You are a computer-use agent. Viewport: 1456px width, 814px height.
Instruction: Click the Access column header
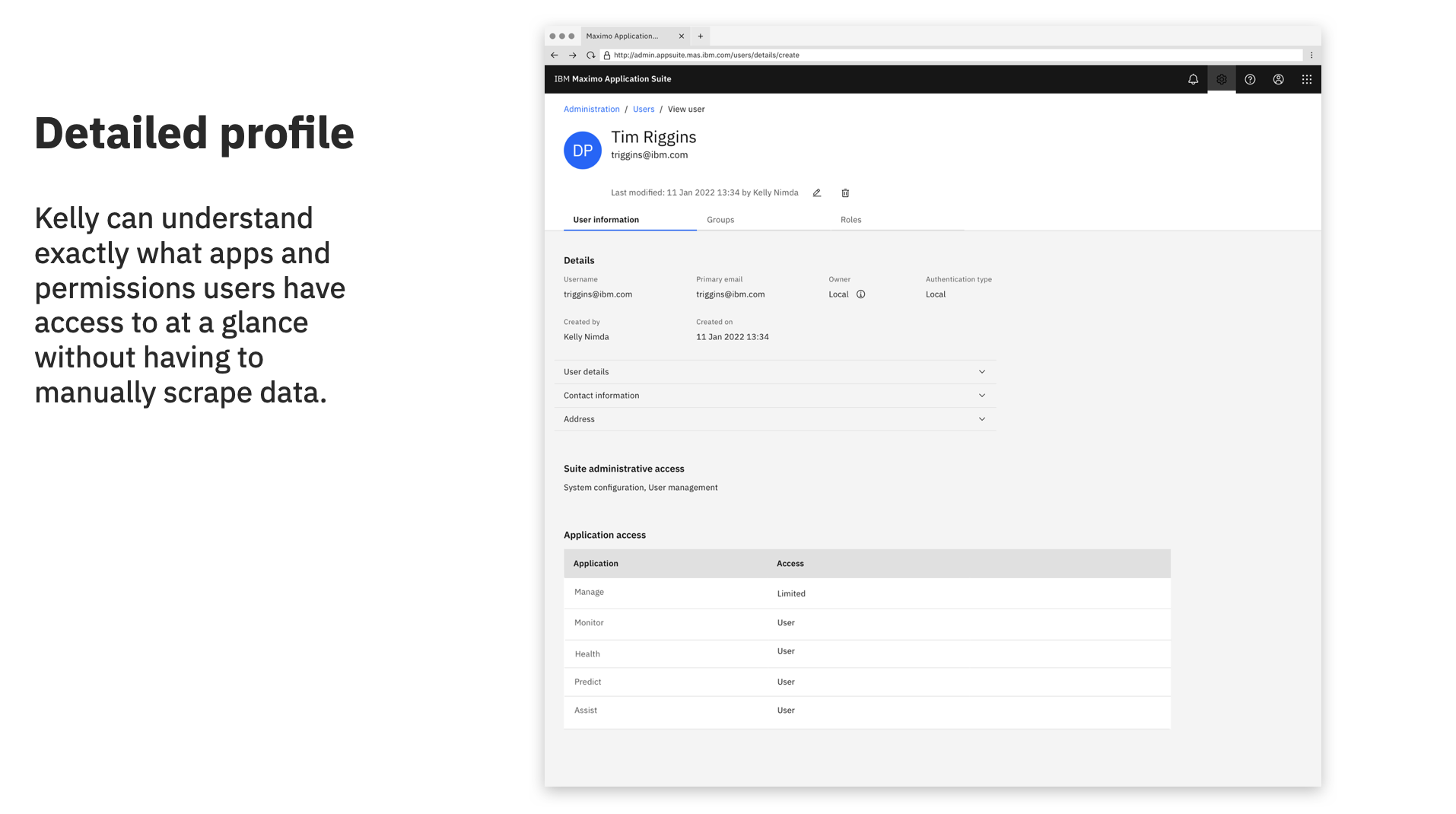(x=790, y=564)
